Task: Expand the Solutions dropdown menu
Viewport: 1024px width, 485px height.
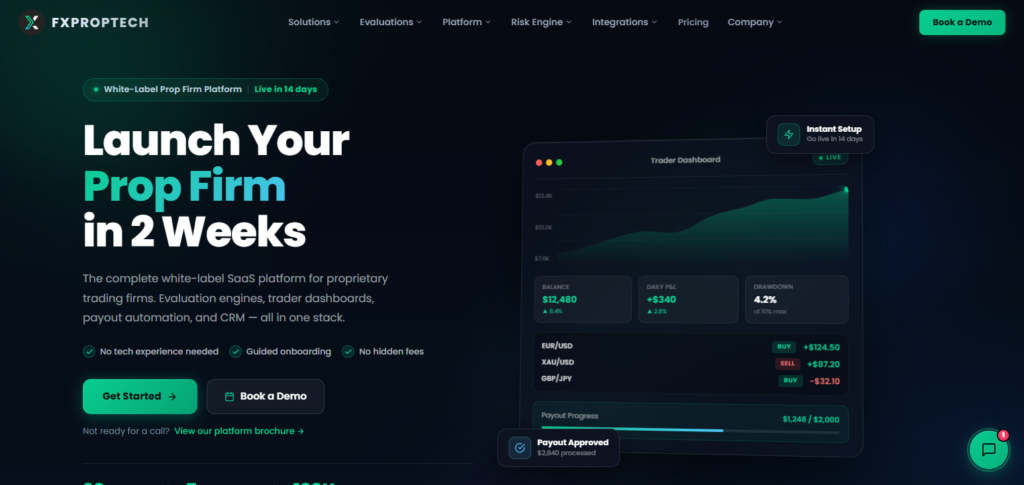Action: point(314,22)
